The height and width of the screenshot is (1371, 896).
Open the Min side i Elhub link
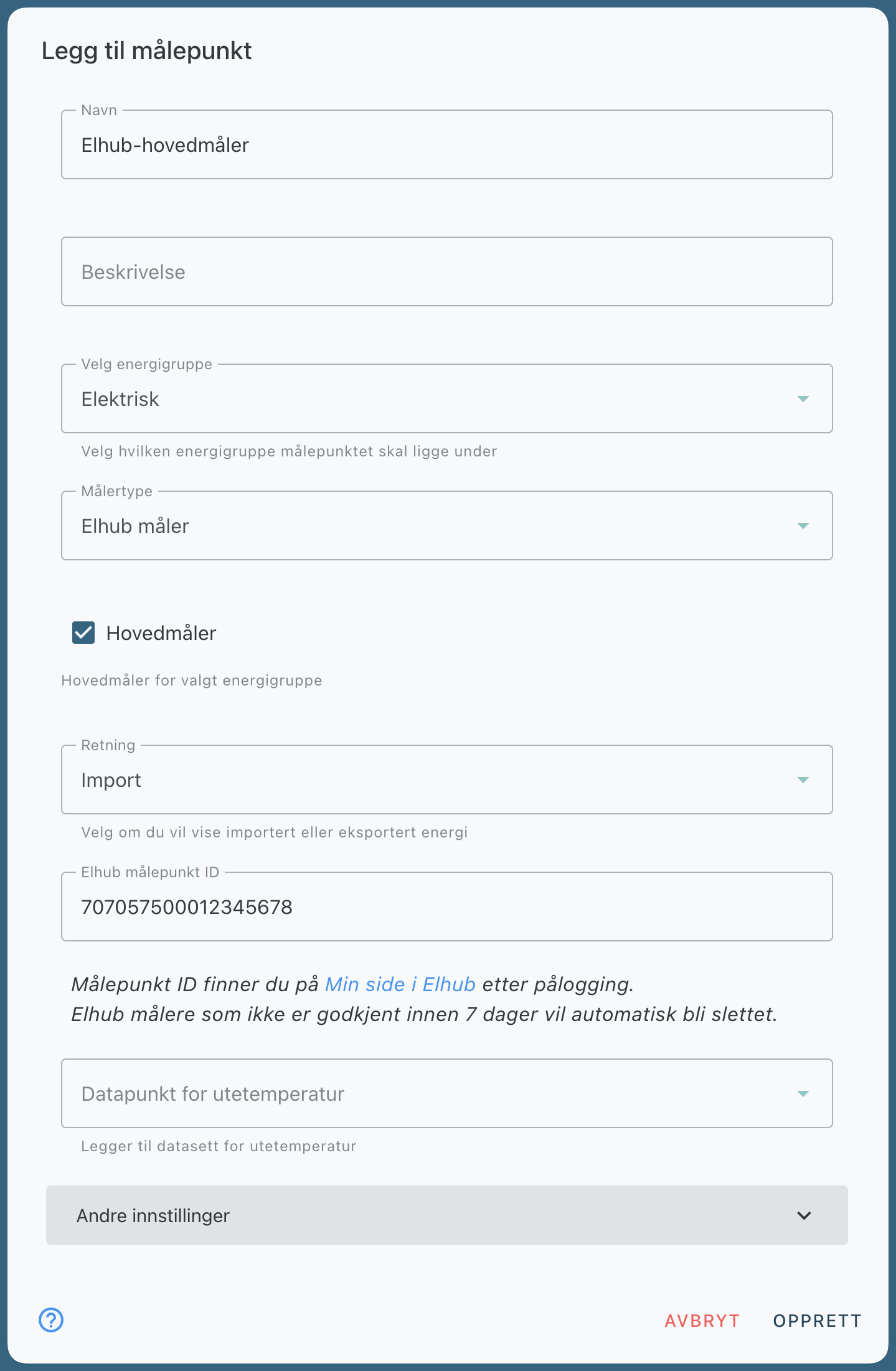click(x=400, y=984)
